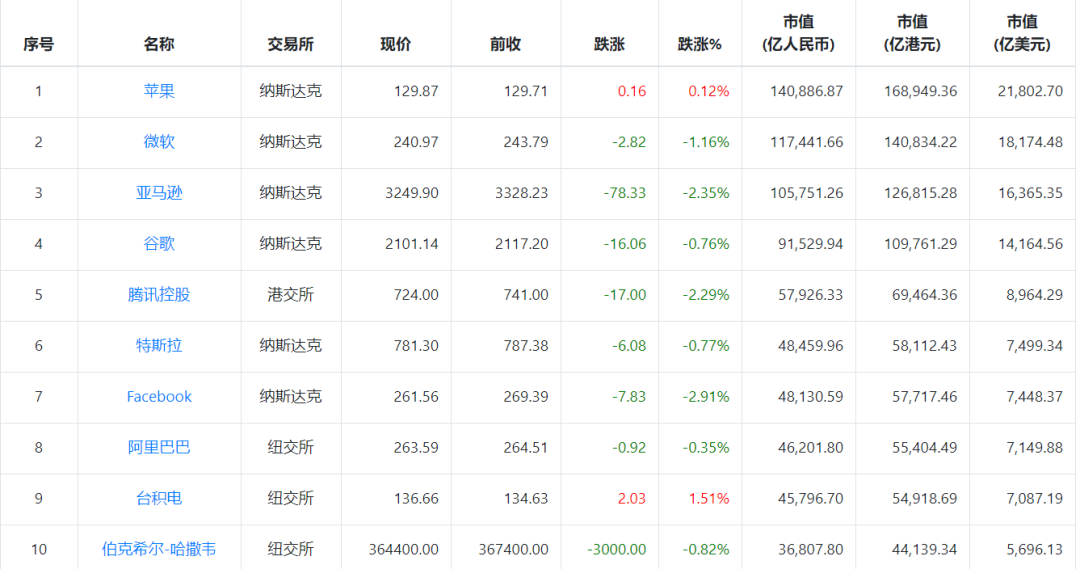Viewport: 1080px width, 569px height.
Task: Select TSMC's HKD market cap 54,918.69
Action: [x=925, y=499]
